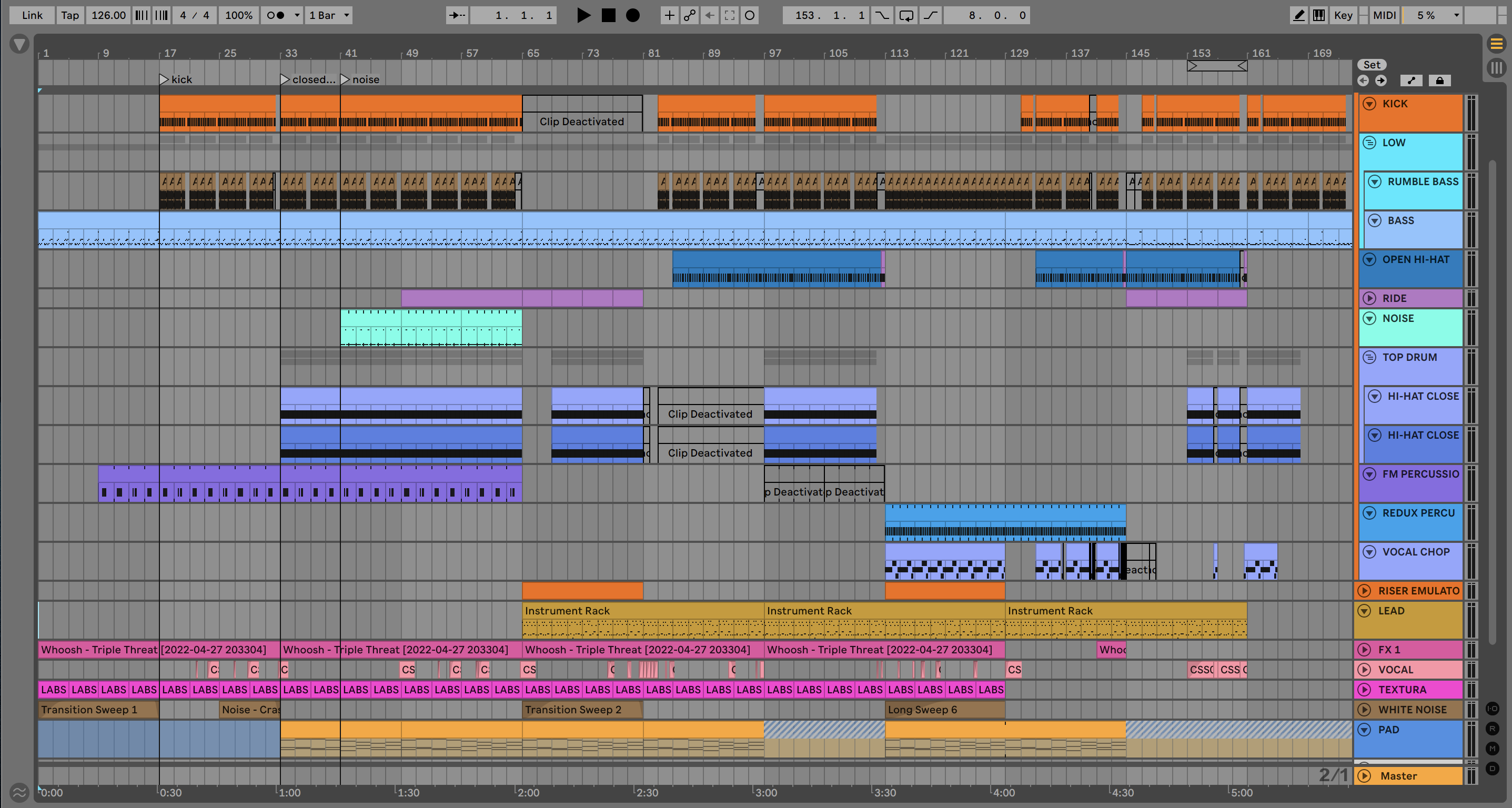Toggle the metronome button

(276, 15)
